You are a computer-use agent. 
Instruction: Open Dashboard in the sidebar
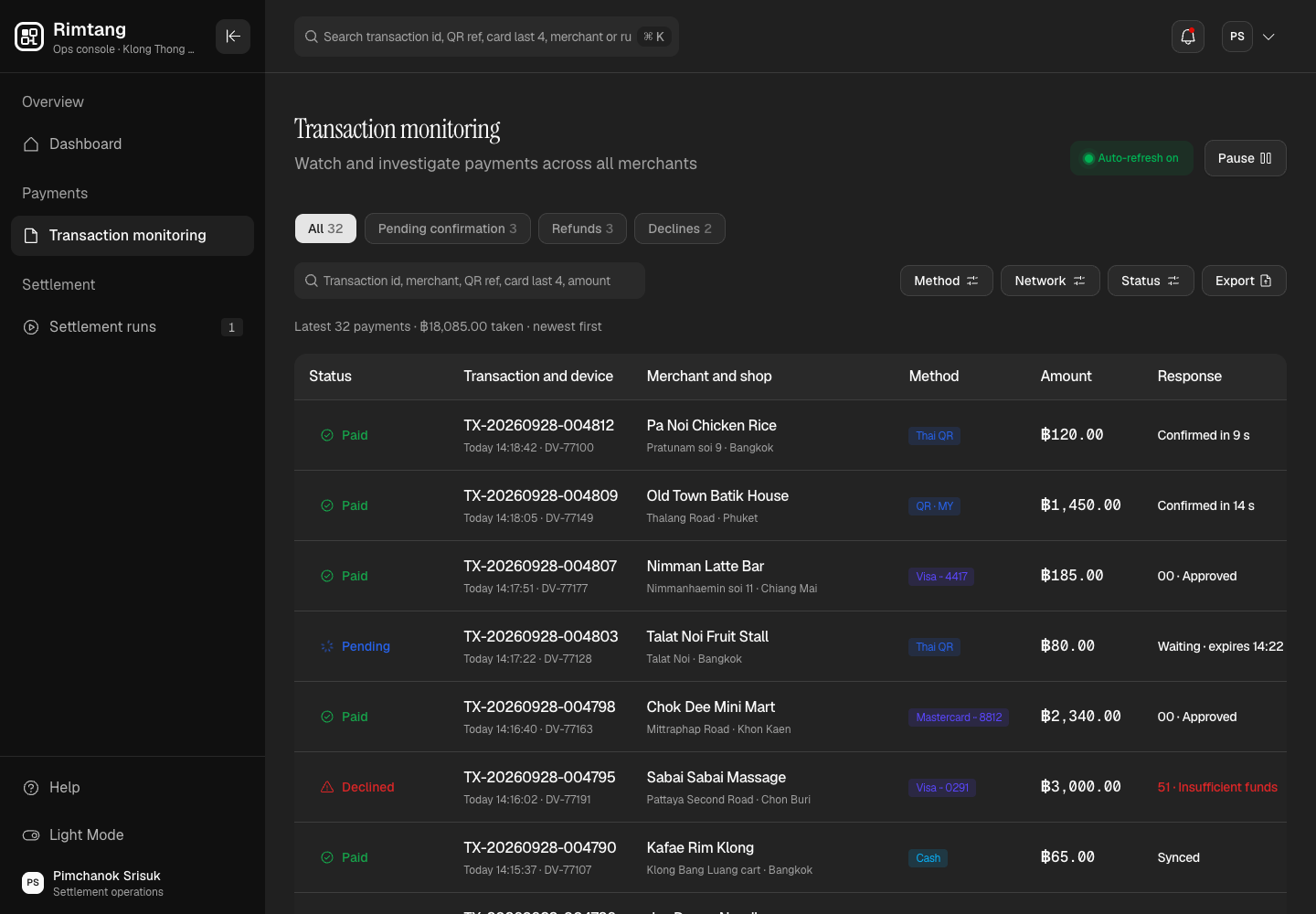pyautogui.click(x=133, y=144)
